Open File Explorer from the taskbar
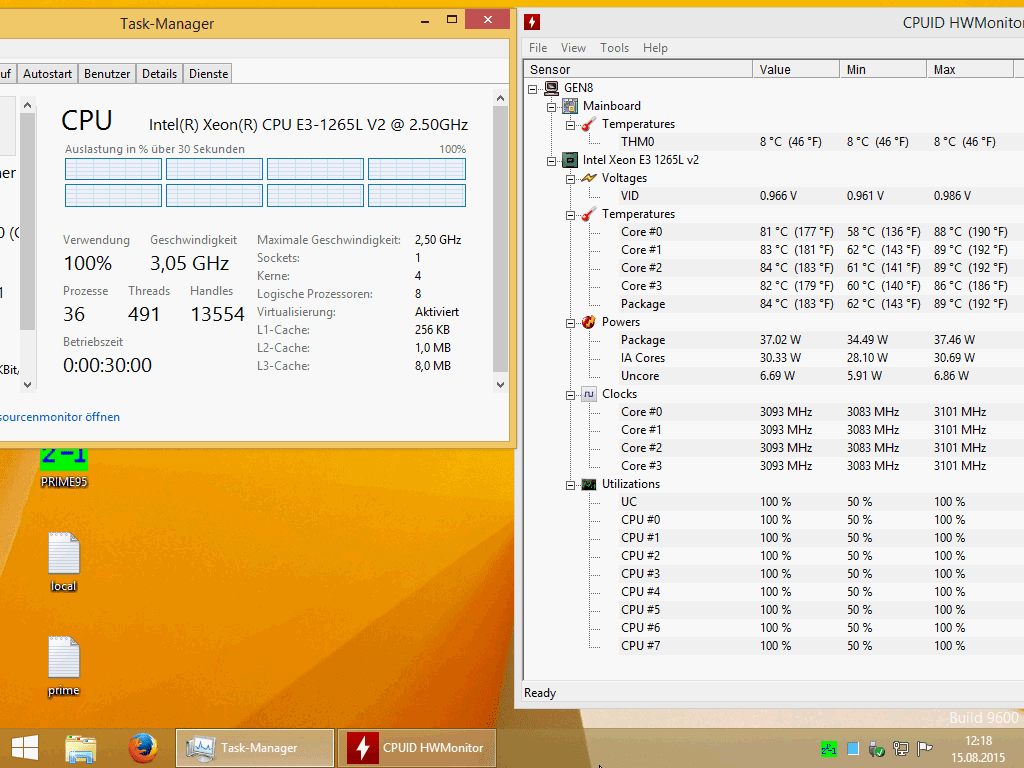This screenshot has height=768, width=1024. (81, 748)
